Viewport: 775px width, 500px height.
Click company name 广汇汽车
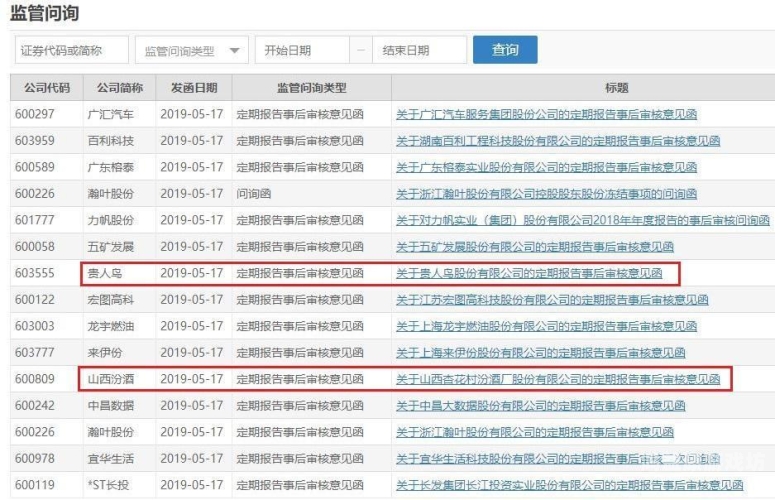[111, 114]
